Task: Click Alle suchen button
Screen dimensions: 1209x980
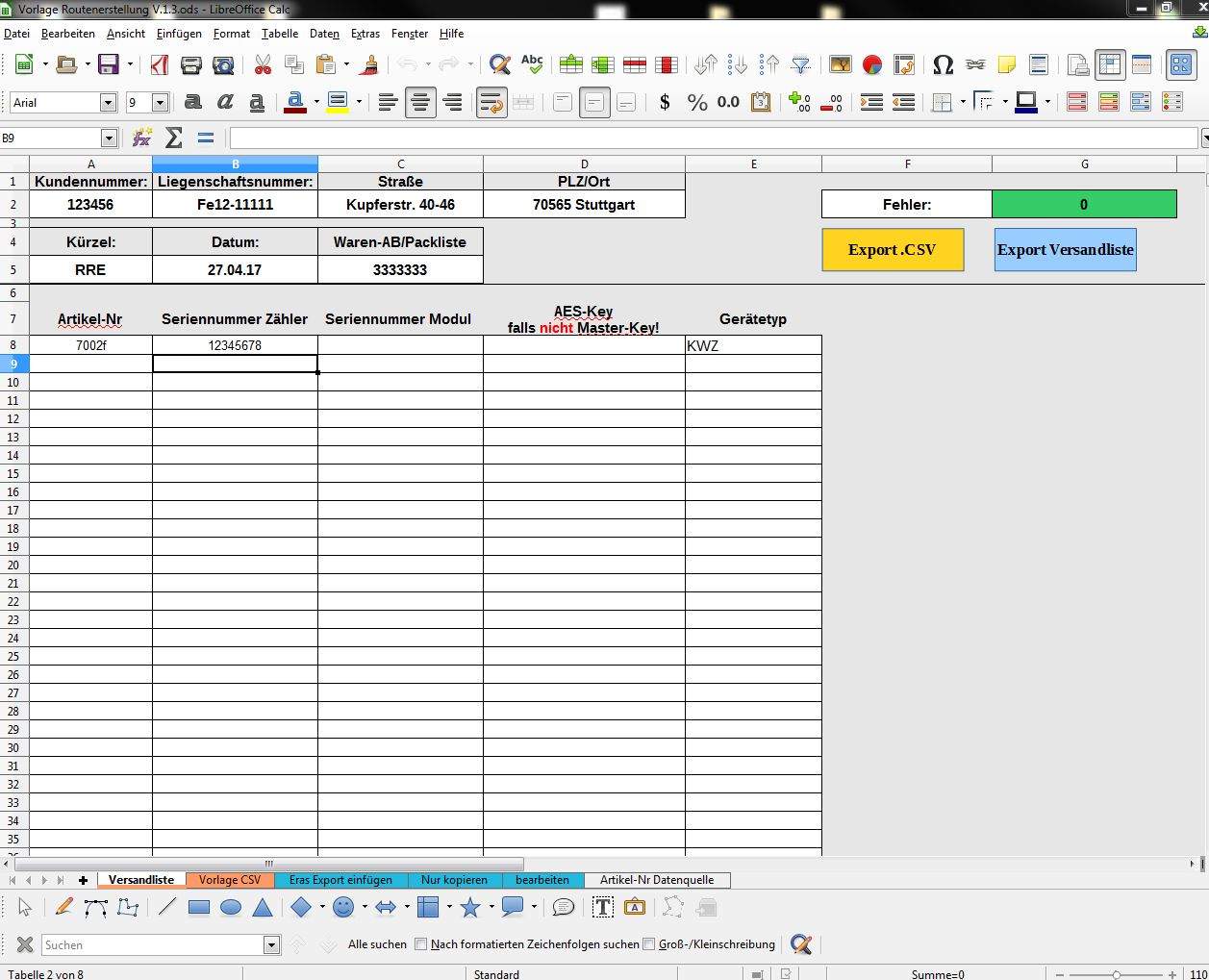Action: coord(377,944)
